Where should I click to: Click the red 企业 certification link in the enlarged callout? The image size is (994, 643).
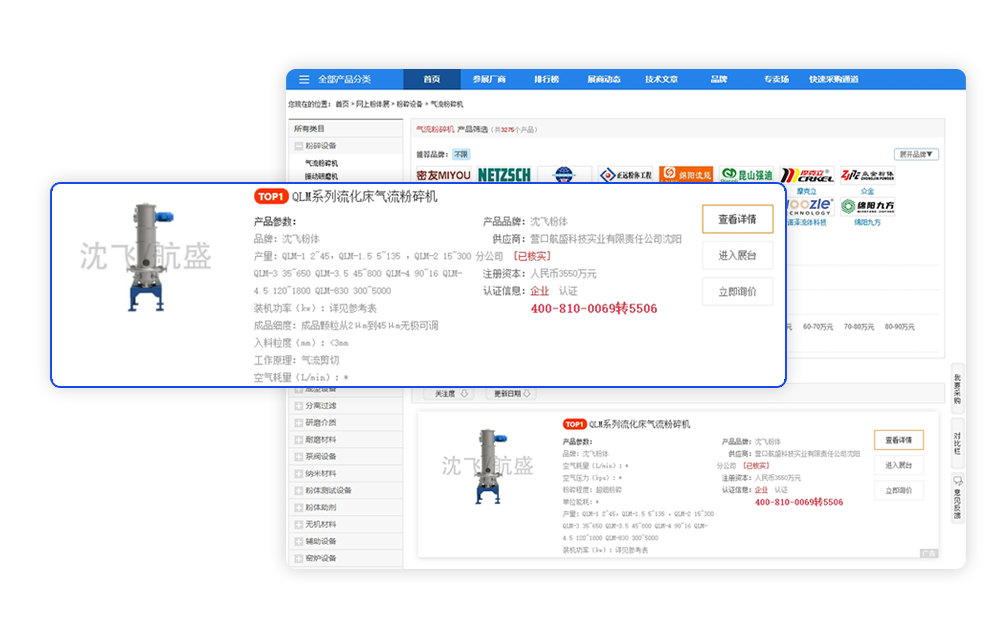click(x=539, y=291)
